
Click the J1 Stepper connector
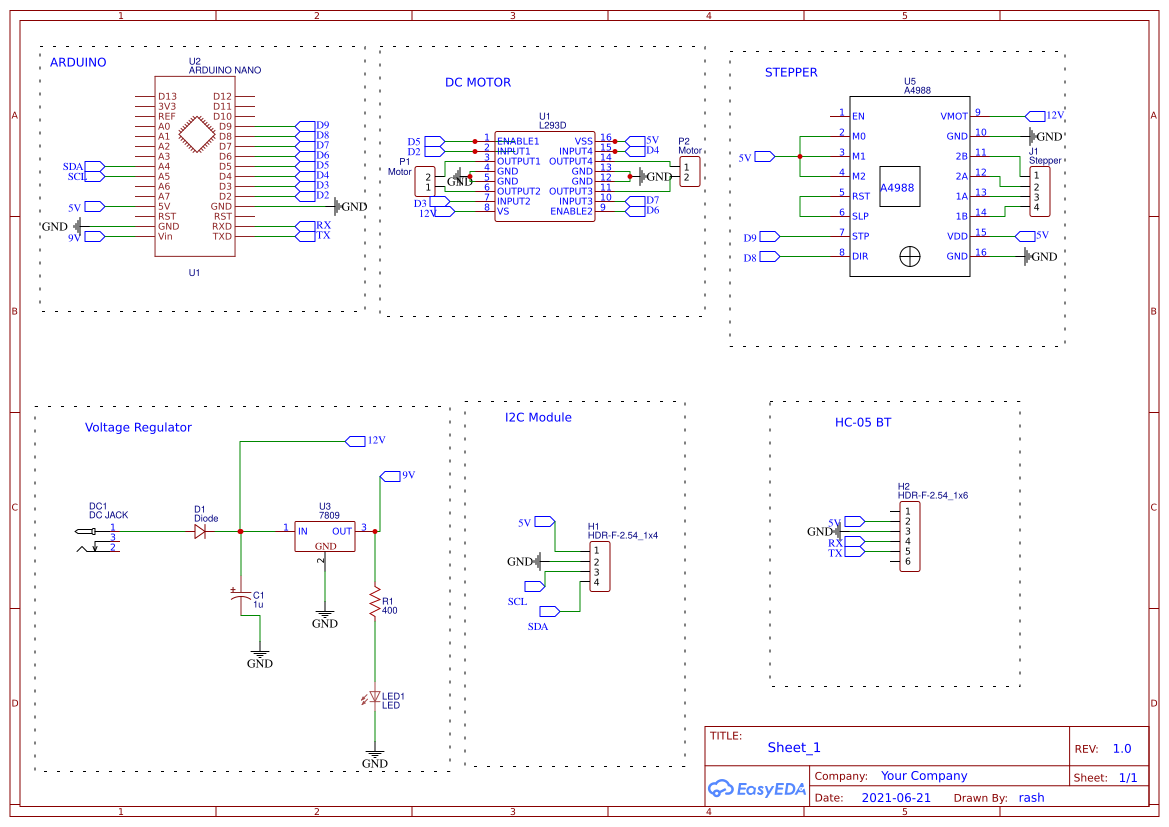(x=1040, y=192)
